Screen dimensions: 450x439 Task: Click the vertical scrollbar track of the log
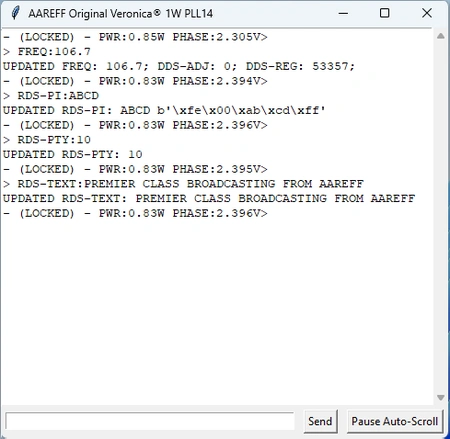[x=440, y=217]
